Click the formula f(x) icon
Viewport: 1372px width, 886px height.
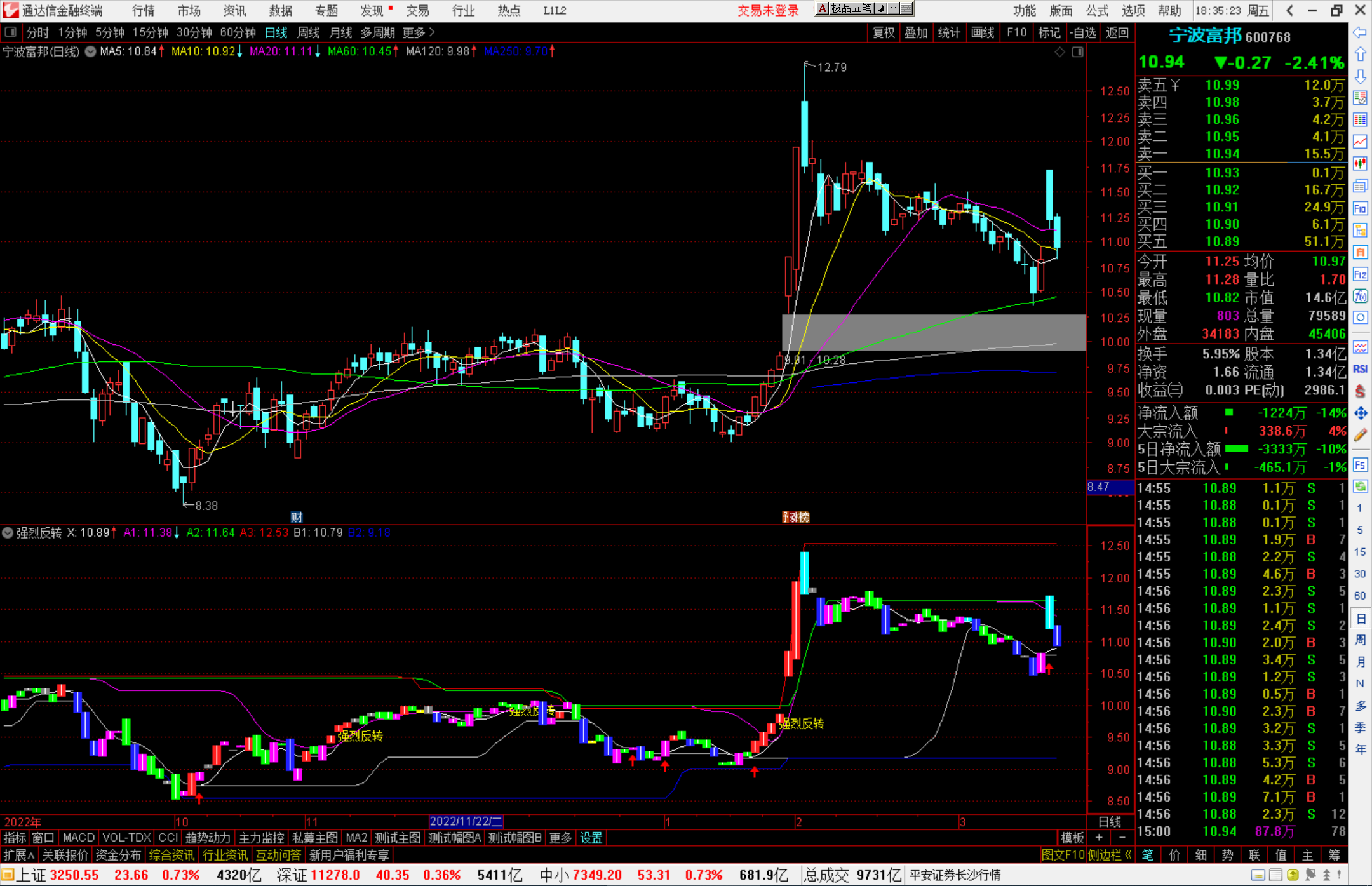[1360, 296]
